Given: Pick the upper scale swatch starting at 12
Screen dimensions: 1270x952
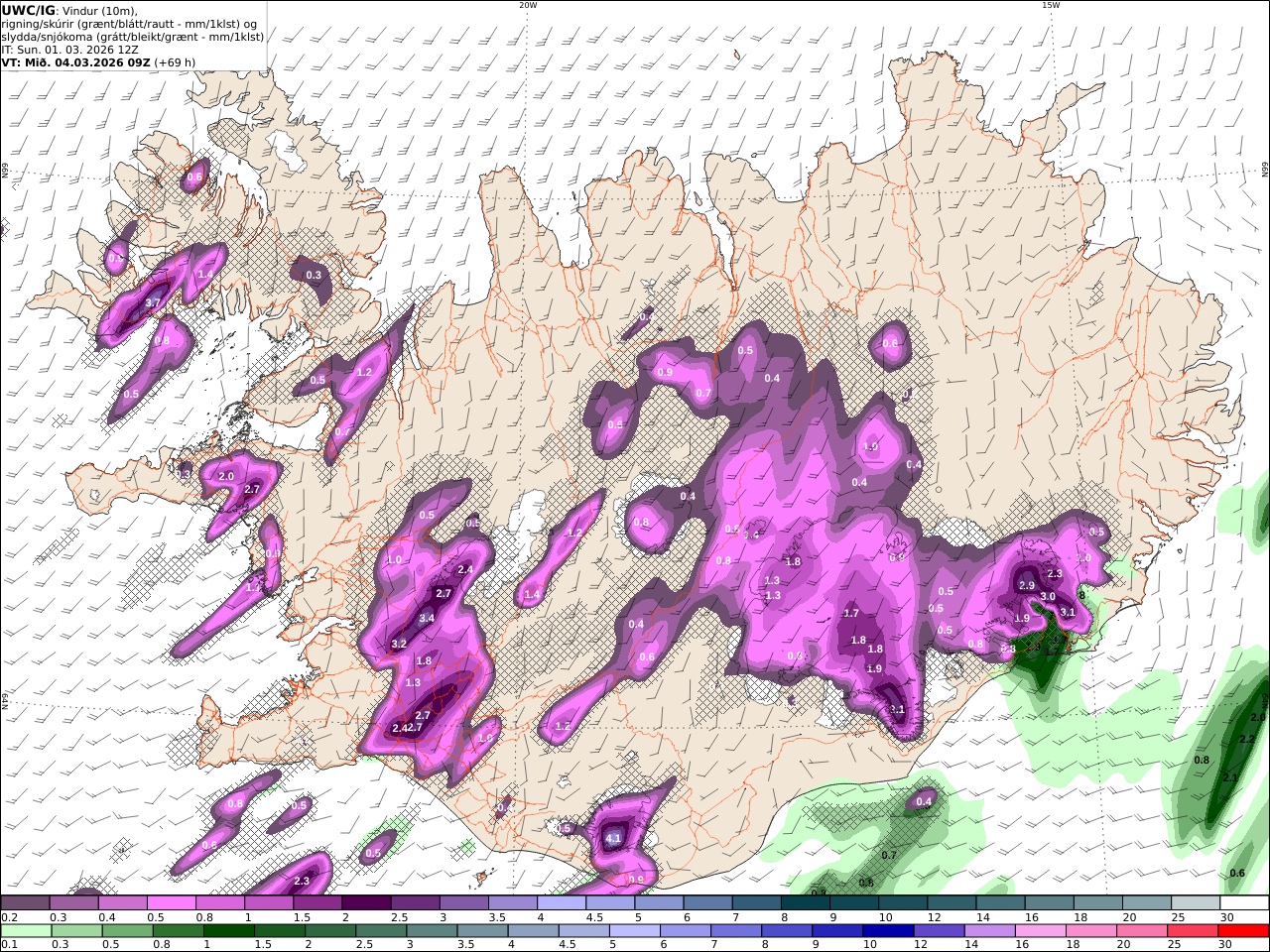Looking at the screenshot, I should click(x=952, y=903).
